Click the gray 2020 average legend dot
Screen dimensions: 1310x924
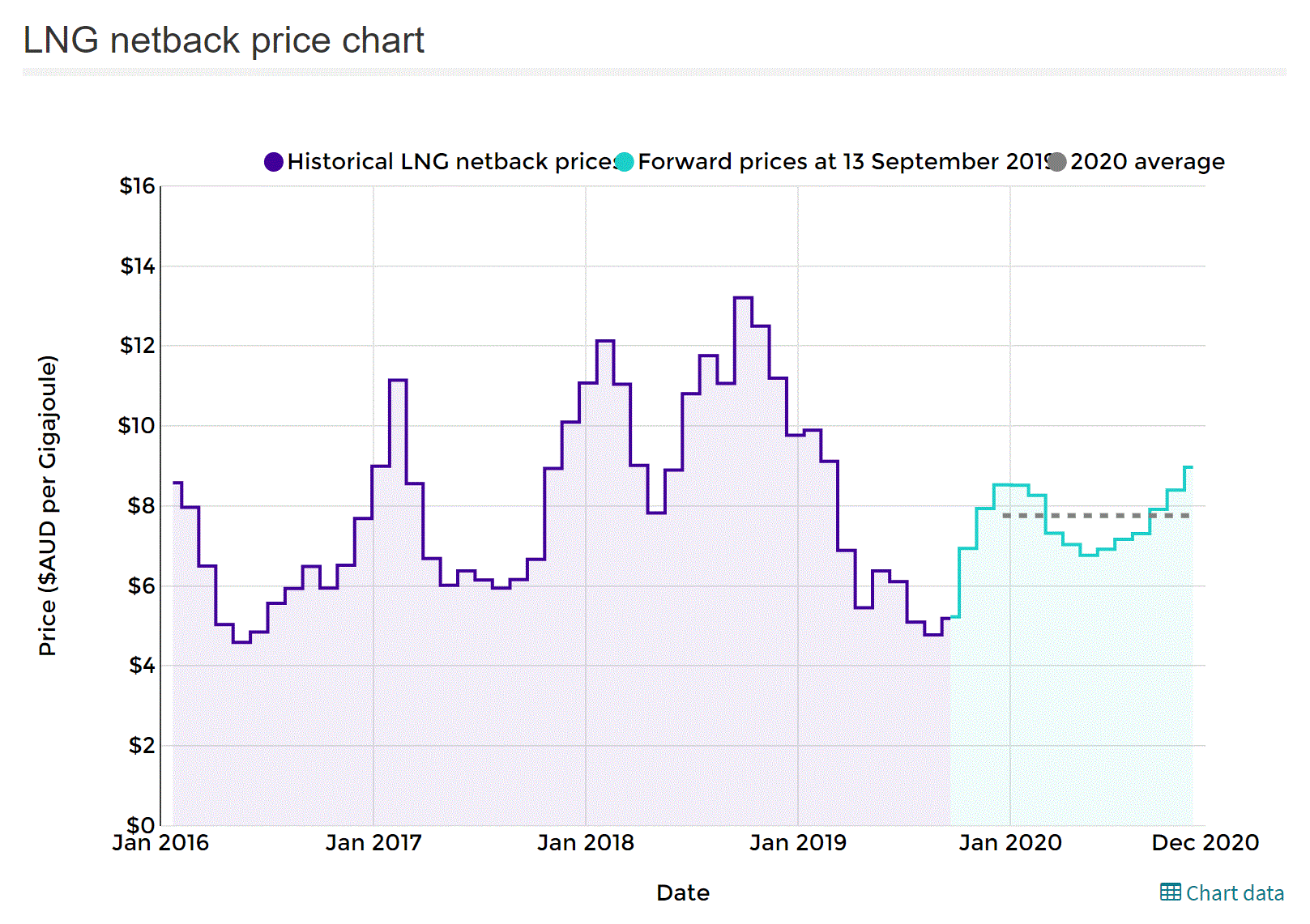[x=1056, y=162]
